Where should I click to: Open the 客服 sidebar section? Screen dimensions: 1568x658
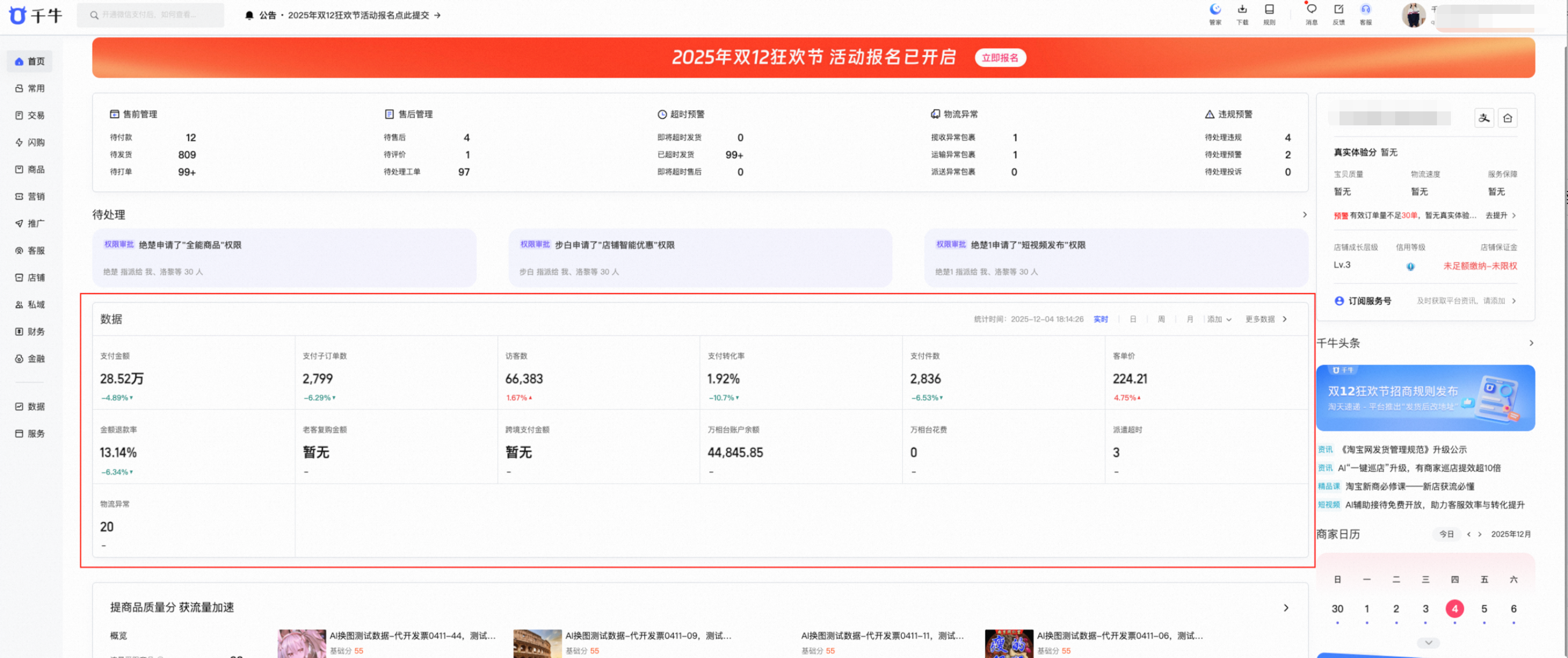tap(30, 251)
